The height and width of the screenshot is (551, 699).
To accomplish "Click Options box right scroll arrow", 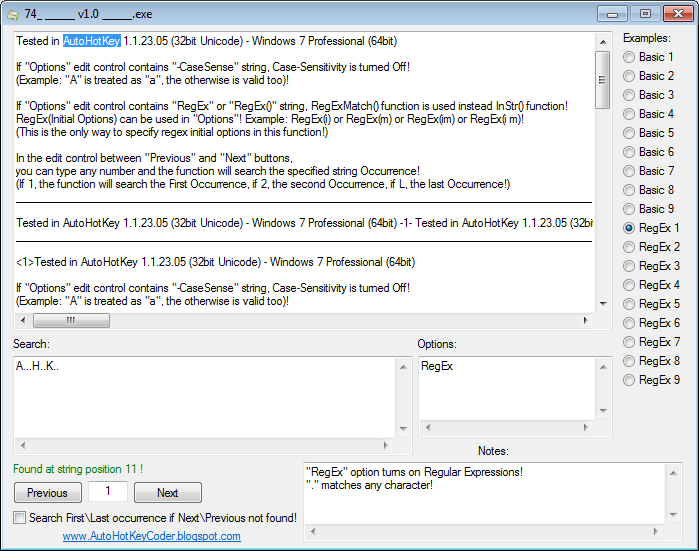I will click(x=586, y=428).
